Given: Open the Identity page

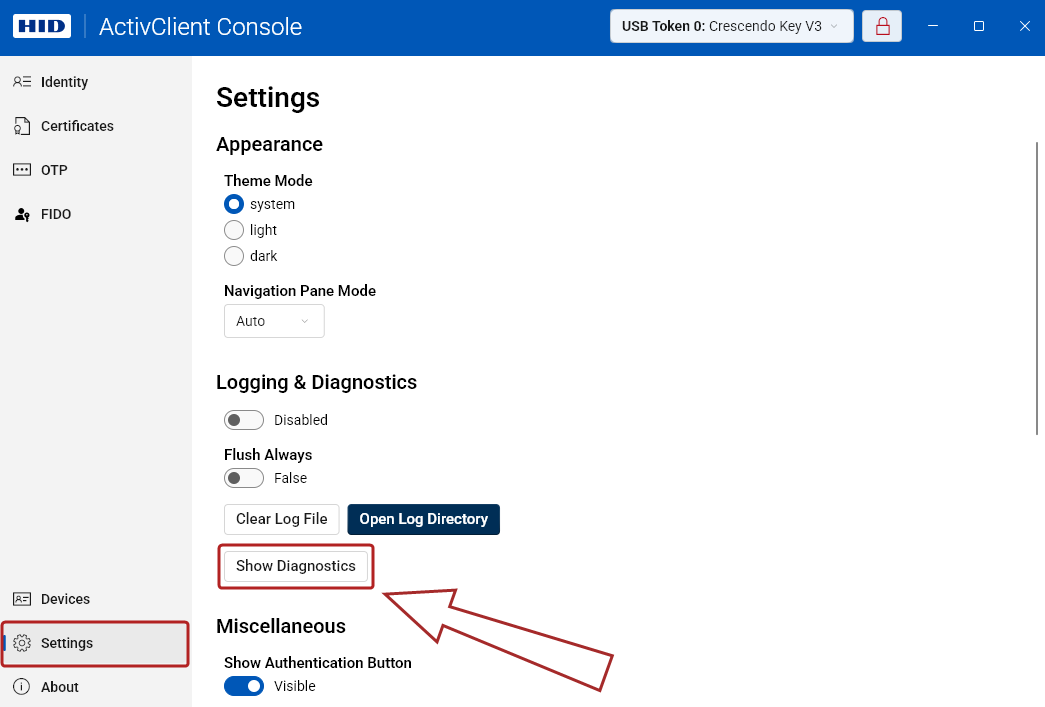Looking at the screenshot, I should (95, 82).
